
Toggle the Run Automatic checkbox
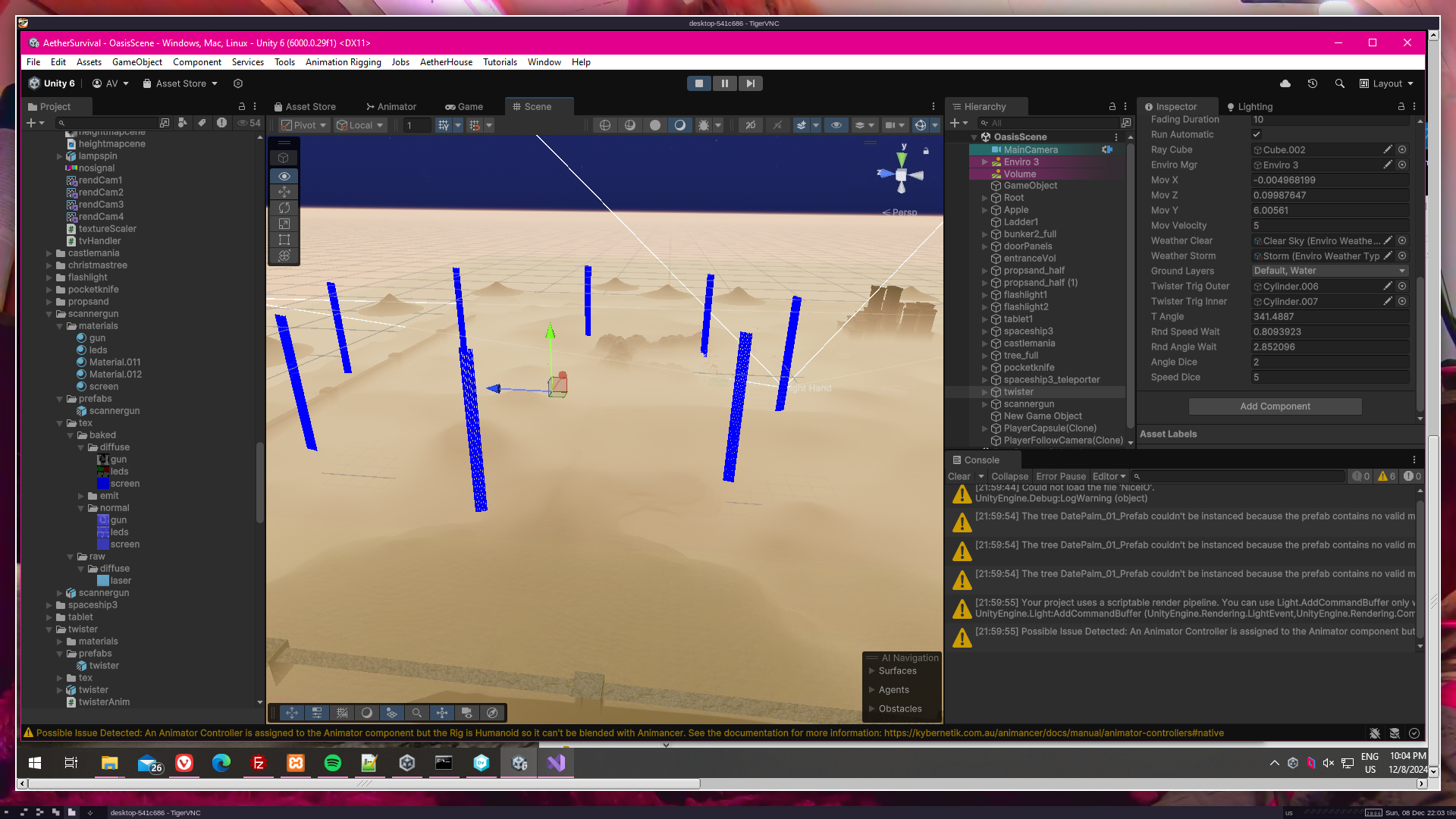pyautogui.click(x=1257, y=134)
